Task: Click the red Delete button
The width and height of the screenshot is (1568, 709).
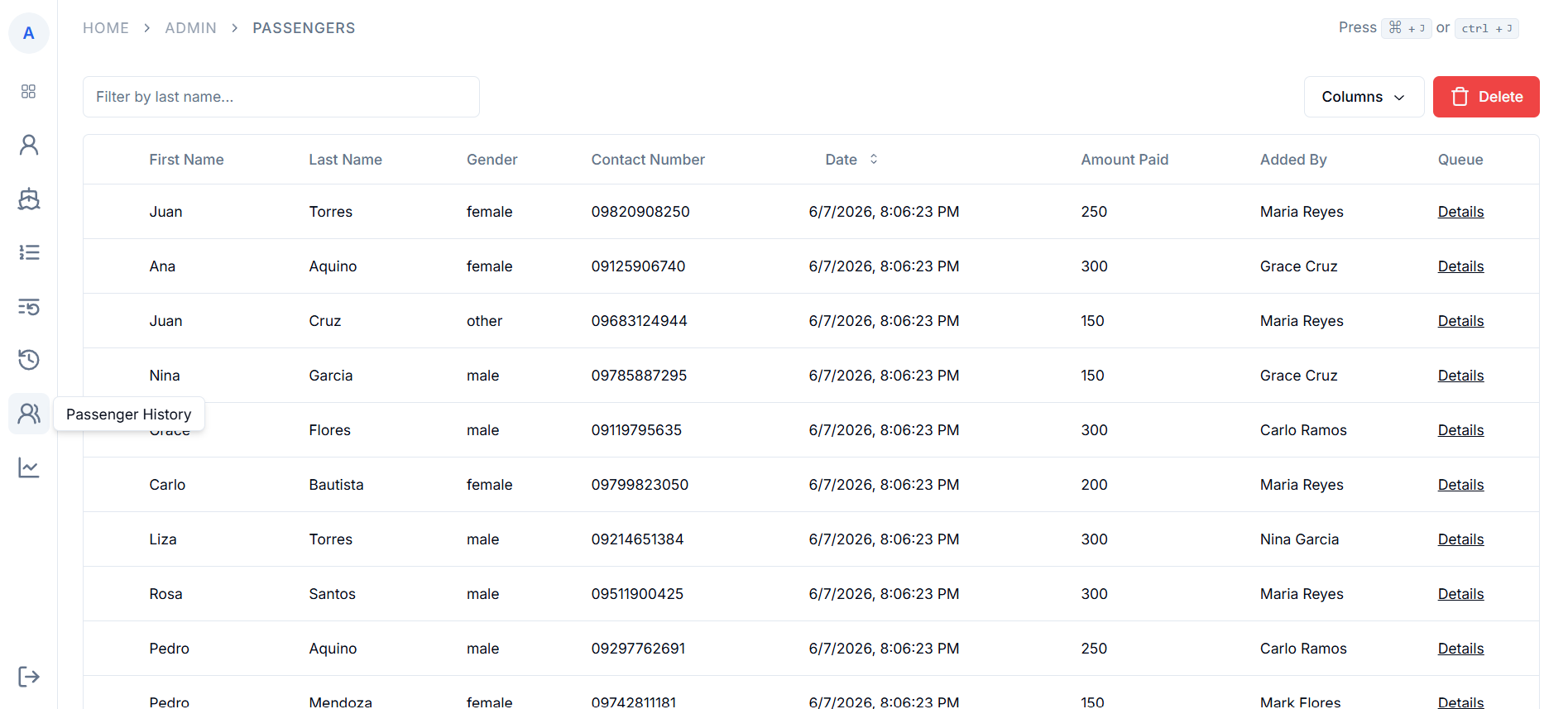Action: coord(1486,97)
